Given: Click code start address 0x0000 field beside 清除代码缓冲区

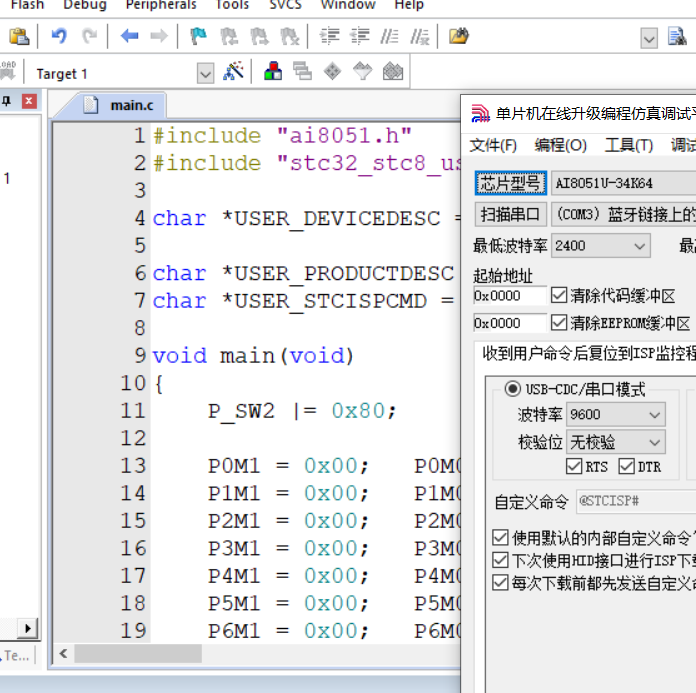Looking at the screenshot, I should 510,296.
